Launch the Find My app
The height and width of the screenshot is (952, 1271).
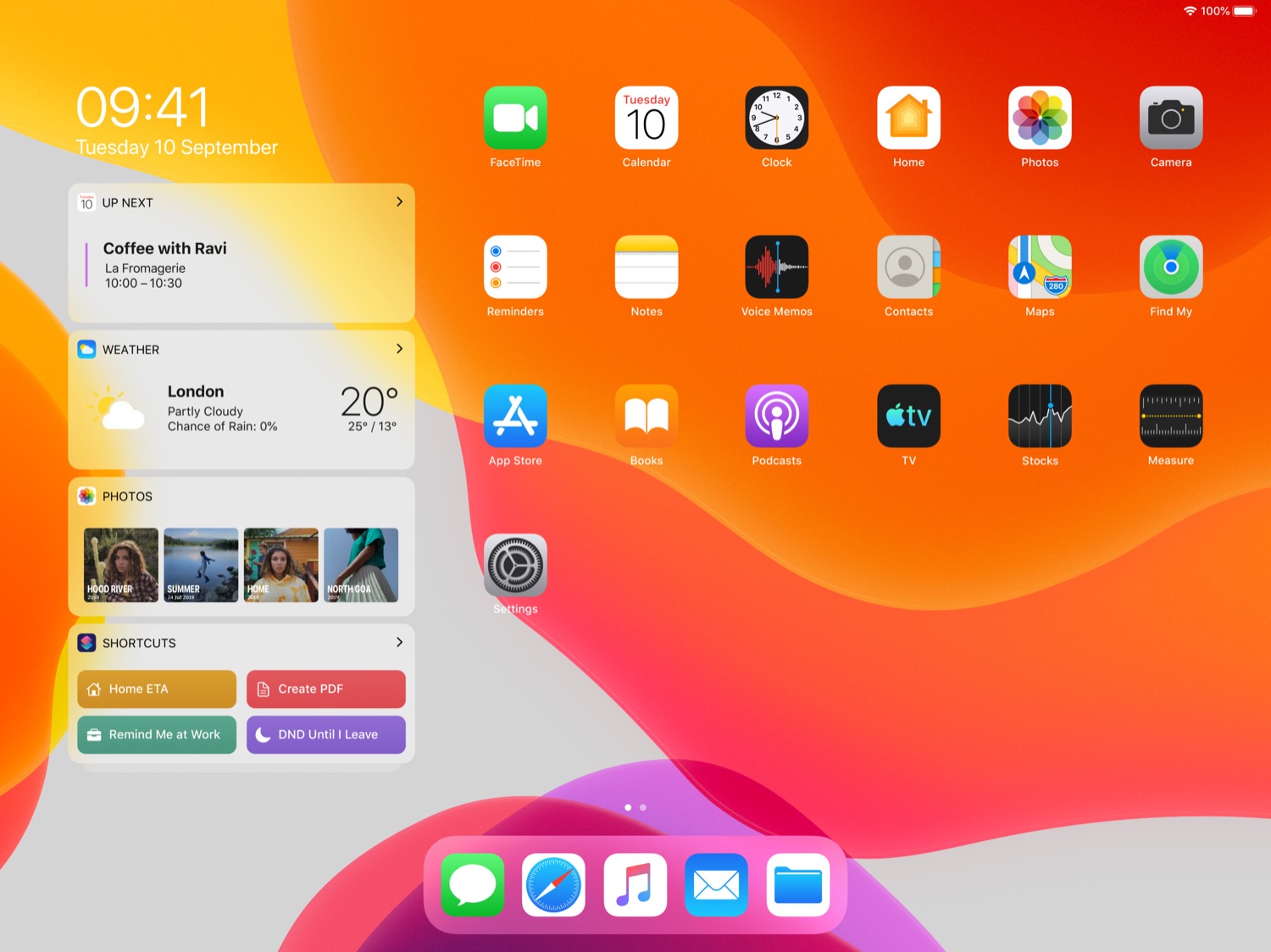[1171, 267]
